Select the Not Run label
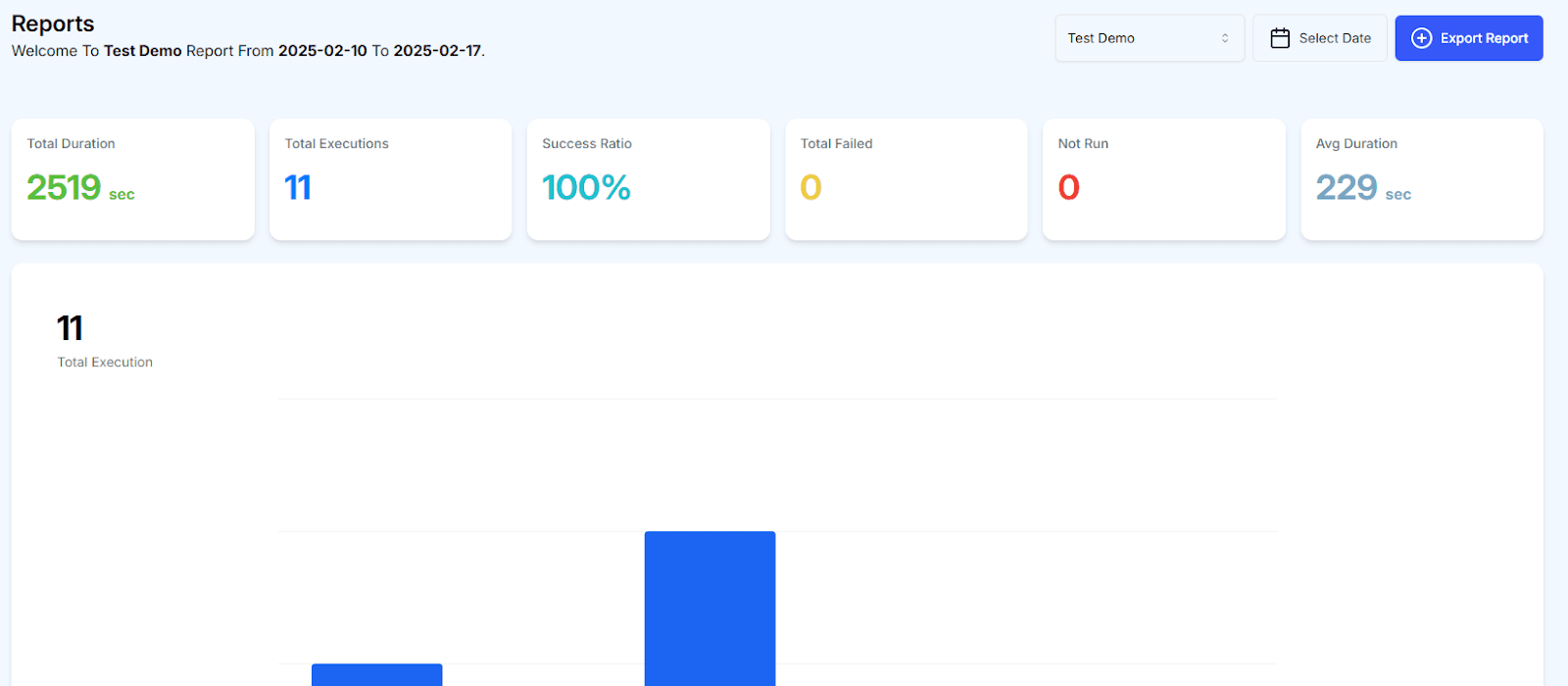Image resolution: width=1568 pixels, height=686 pixels. (x=1083, y=143)
